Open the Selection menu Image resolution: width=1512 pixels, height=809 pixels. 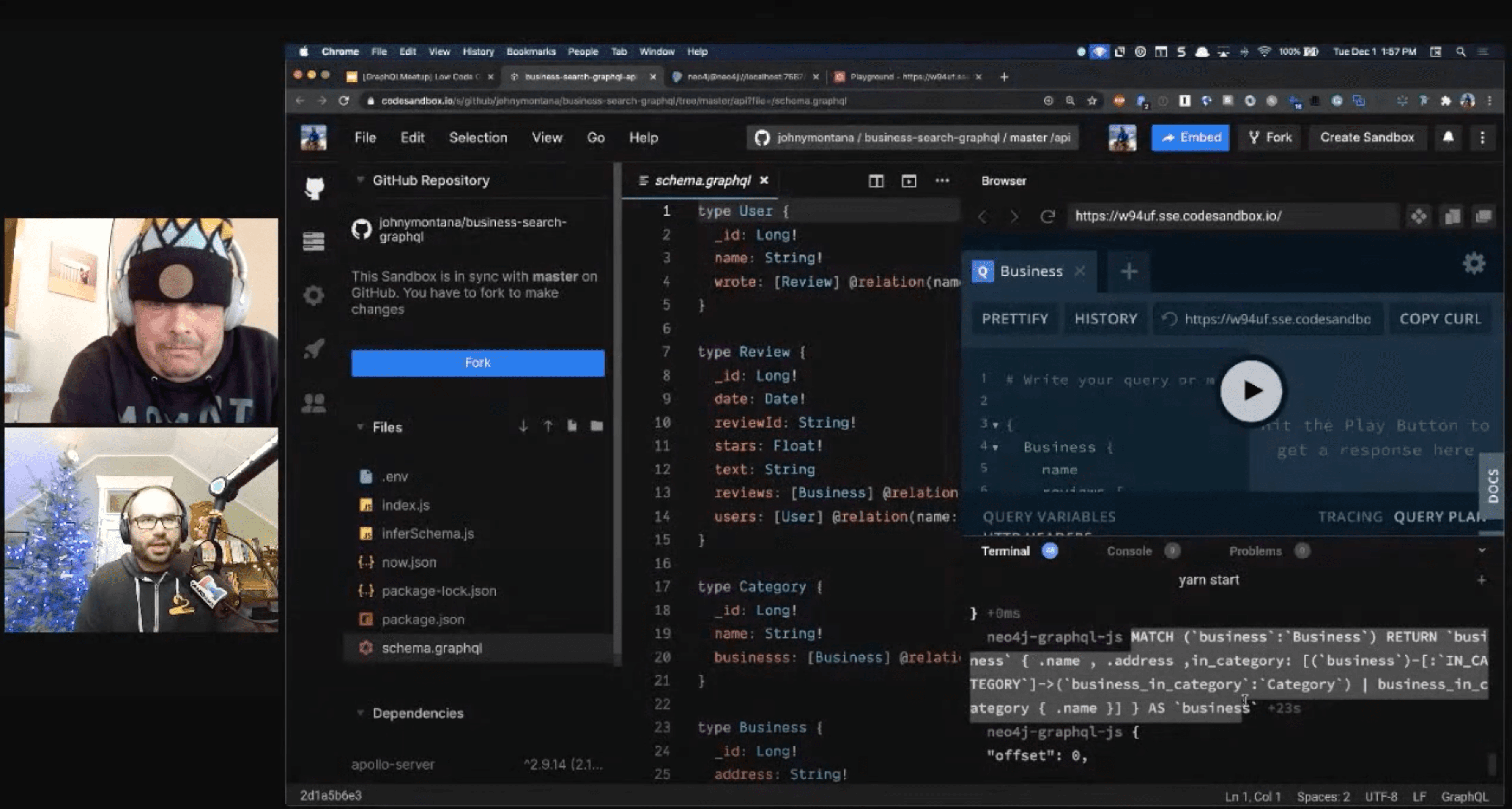tap(478, 137)
